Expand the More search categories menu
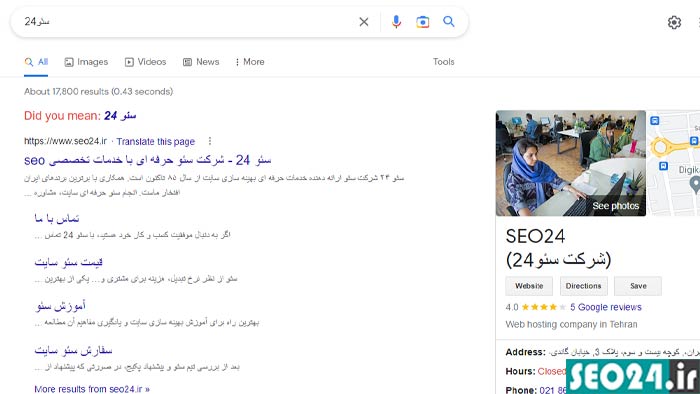700x394 pixels. (250, 62)
